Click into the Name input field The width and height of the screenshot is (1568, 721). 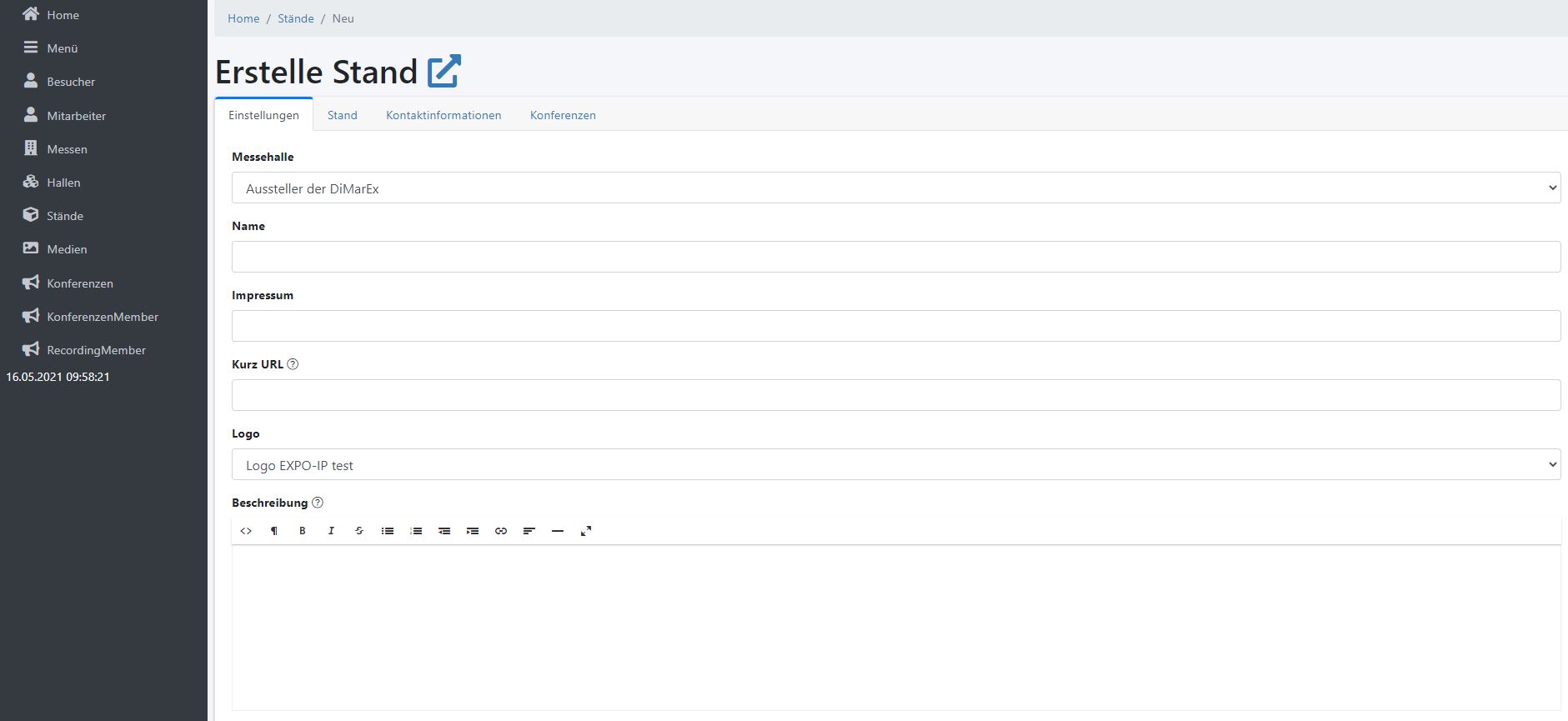click(895, 257)
